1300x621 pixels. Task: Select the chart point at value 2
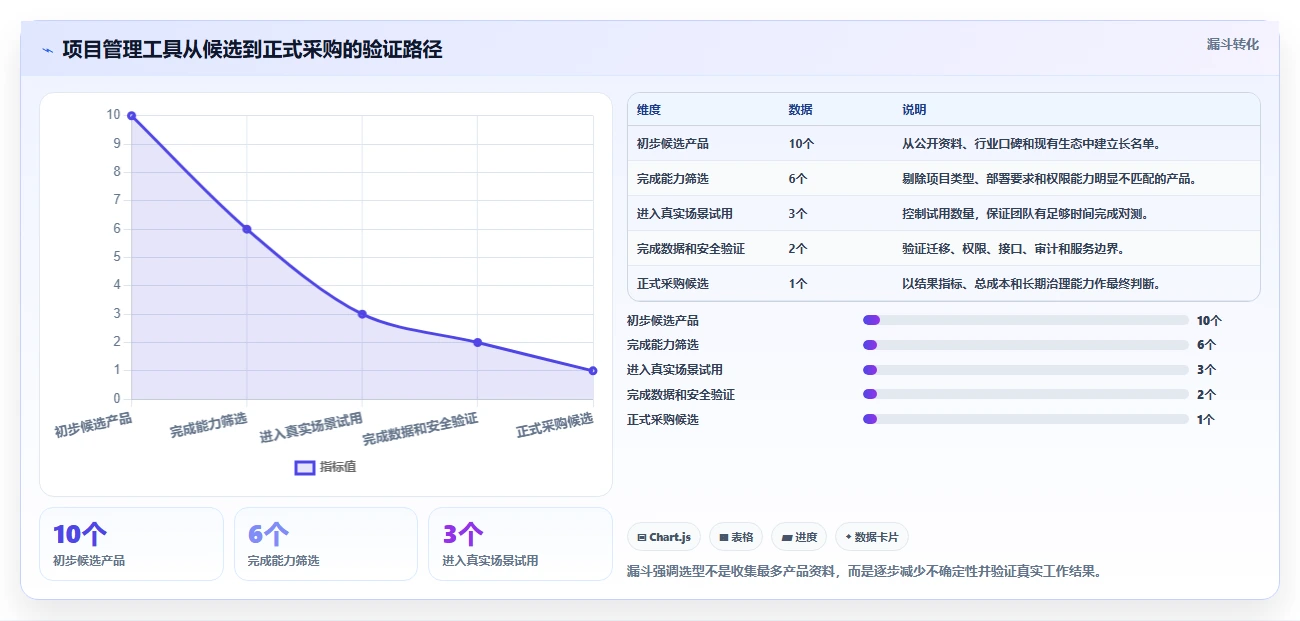[478, 342]
